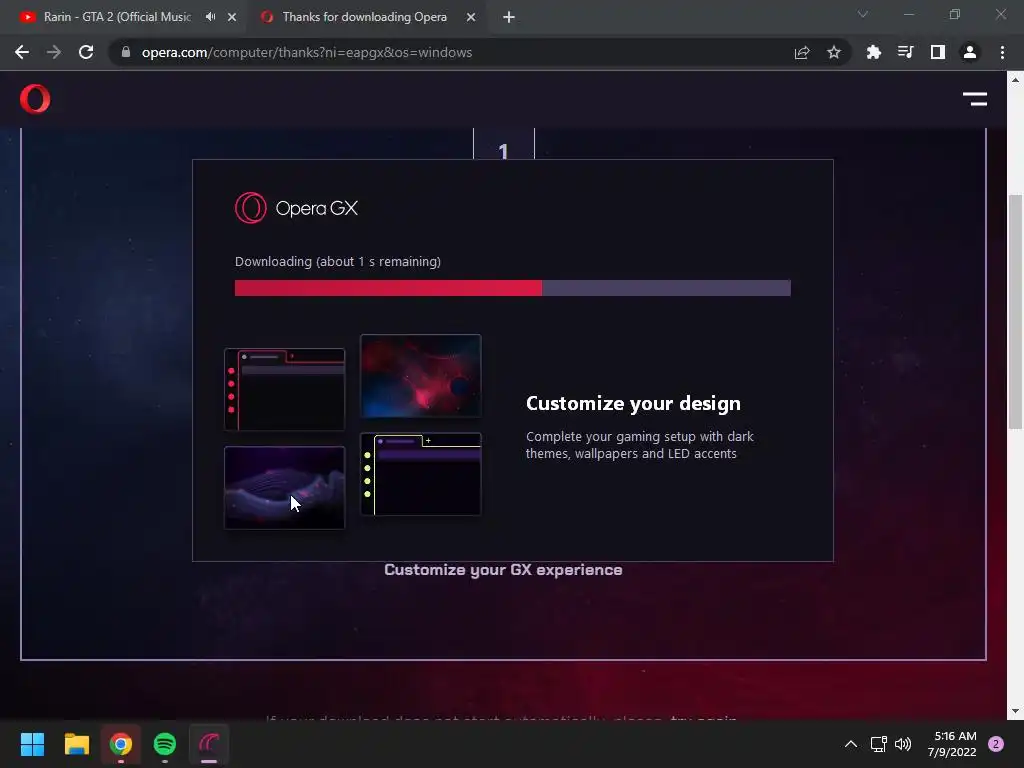Click the Downloading about 1 s remaining text
The width and height of the screenshot is (1024, 768).
[338, 261]
